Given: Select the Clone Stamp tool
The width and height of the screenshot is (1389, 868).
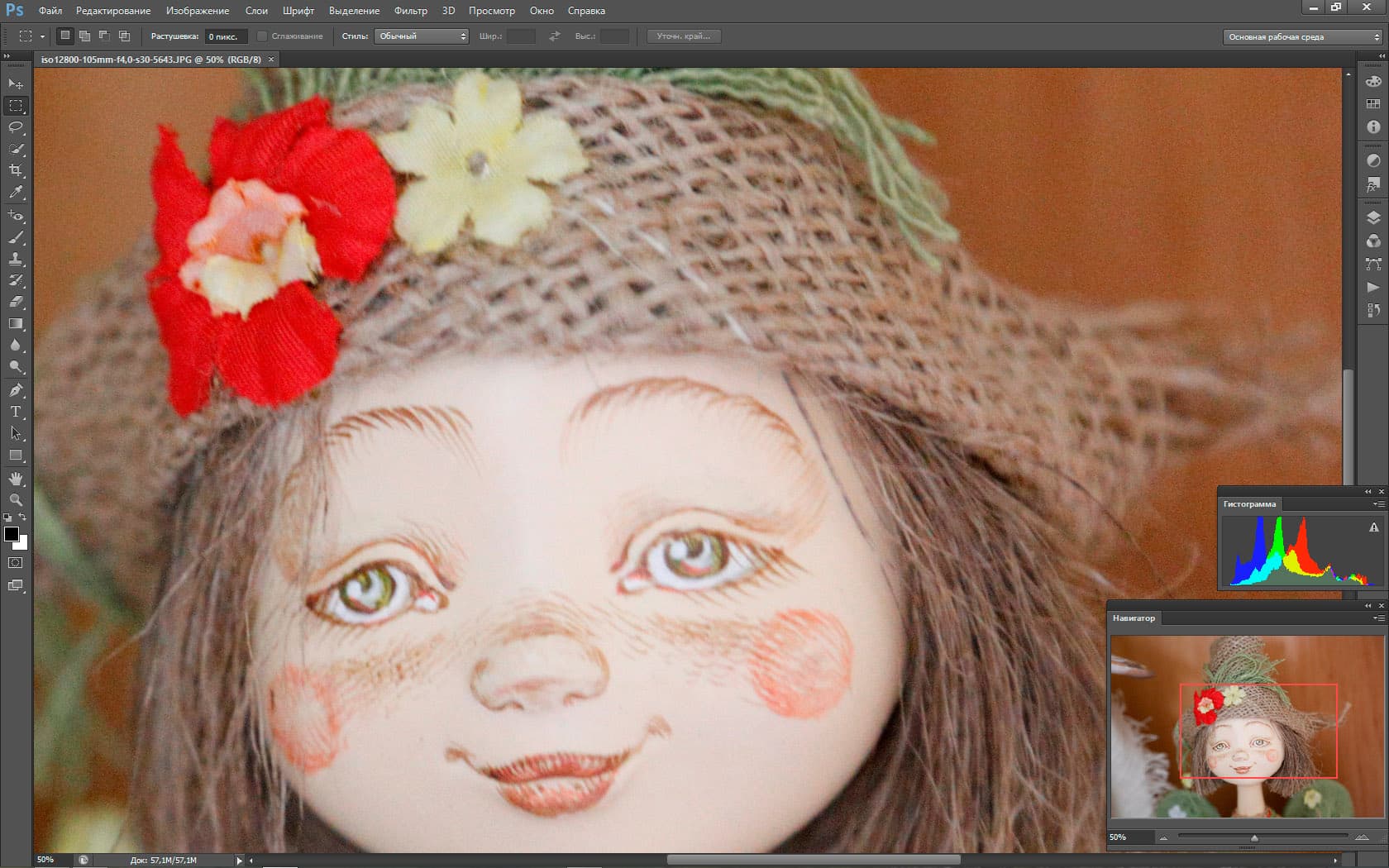Looking at the screenshot, I should pos(16,259).
